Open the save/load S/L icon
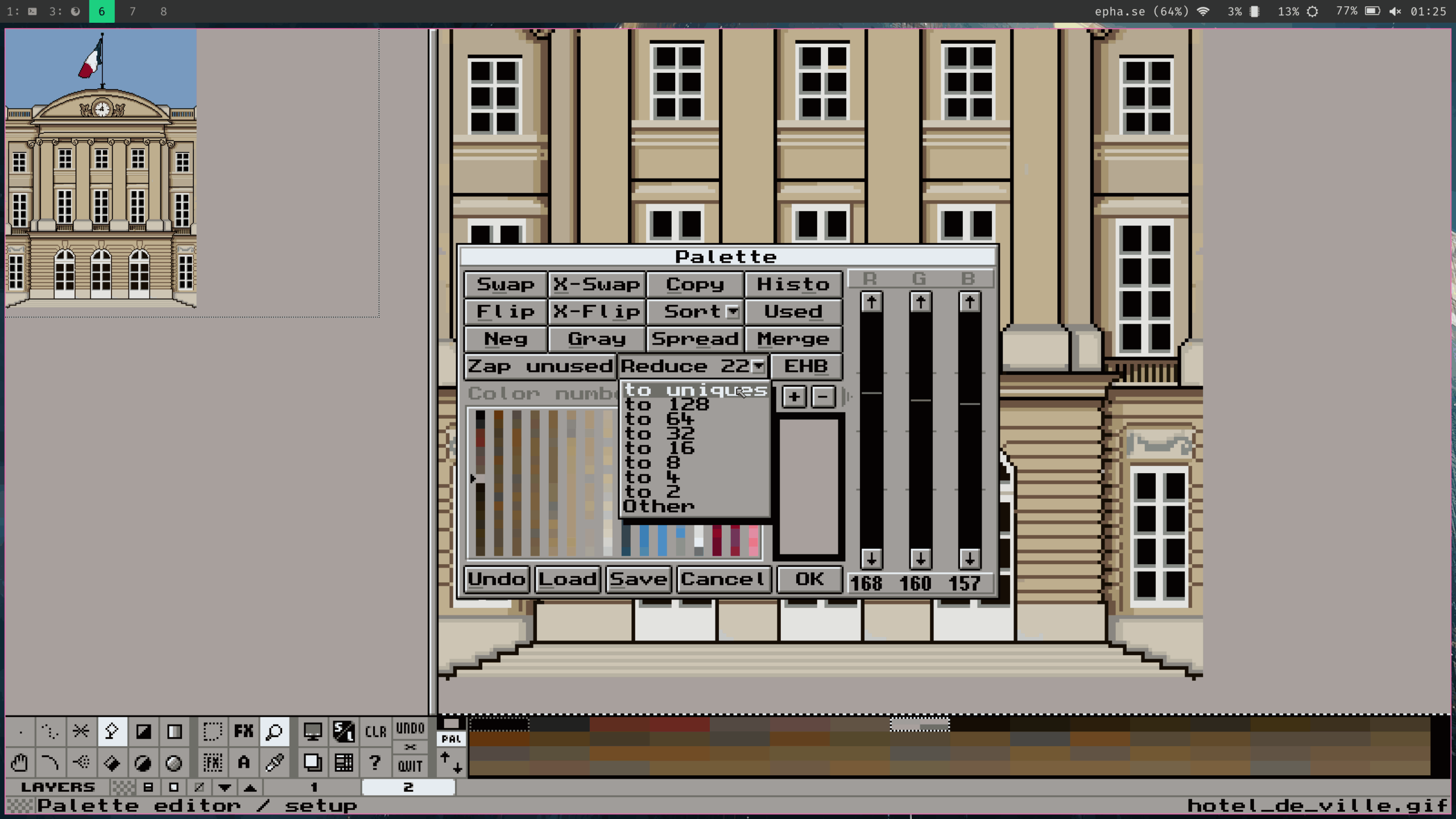 point(344,731)
